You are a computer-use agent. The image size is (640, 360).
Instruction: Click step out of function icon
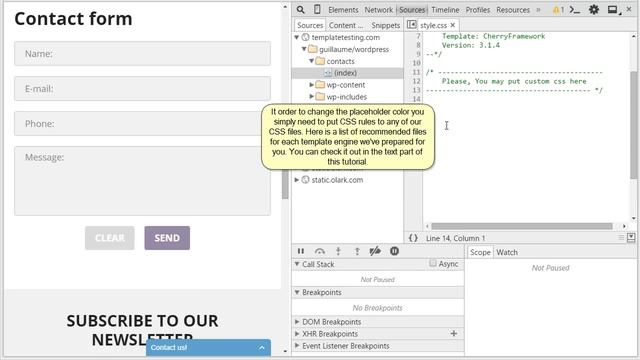(x=357, y=251)
